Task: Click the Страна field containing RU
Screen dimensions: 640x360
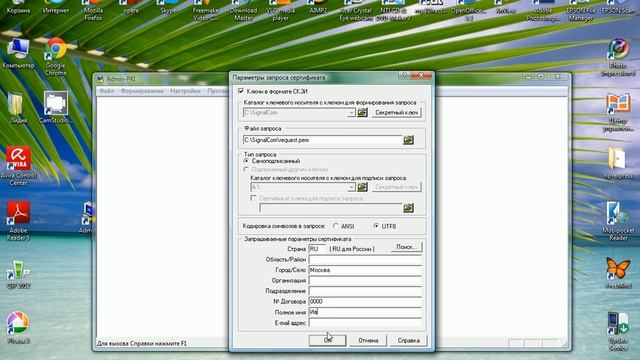Action: [x=318, y=249]
